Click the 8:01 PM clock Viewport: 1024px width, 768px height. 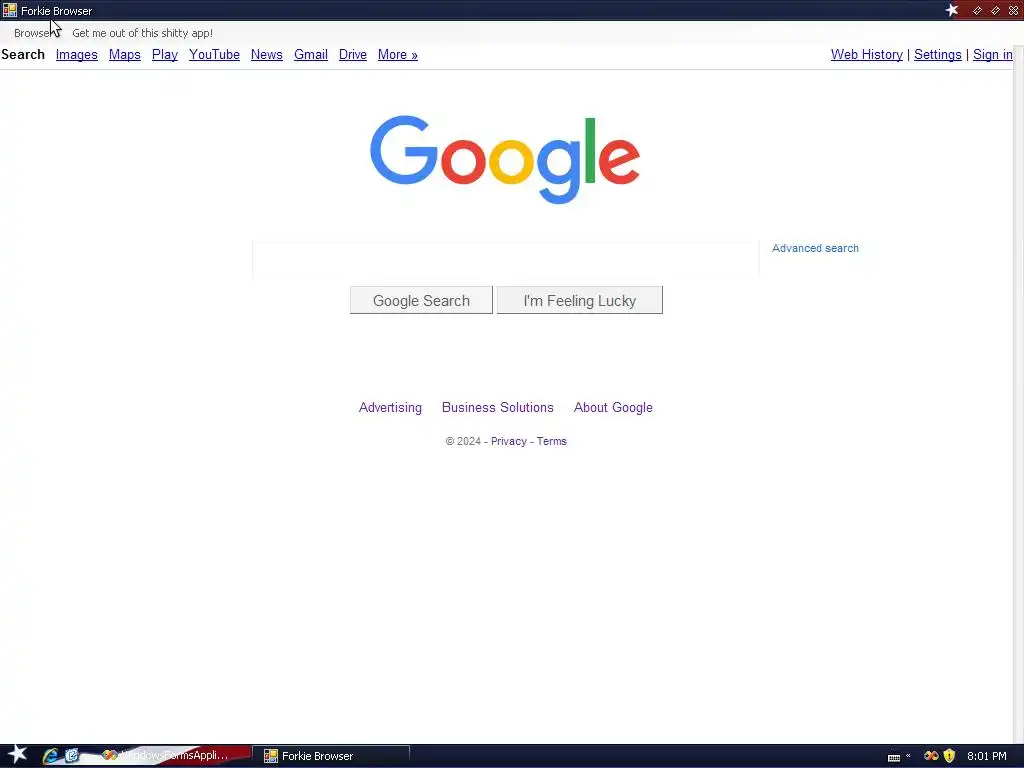click(x=987, y=756)
